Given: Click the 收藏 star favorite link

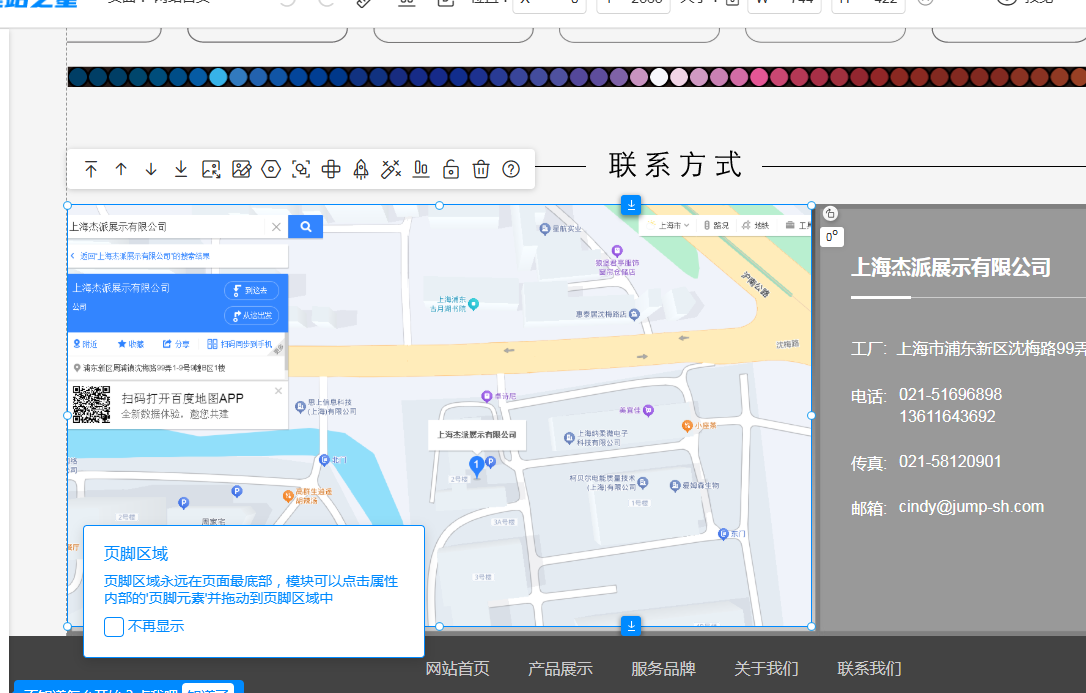Looking at the screenshot, I should pos(131,344).
